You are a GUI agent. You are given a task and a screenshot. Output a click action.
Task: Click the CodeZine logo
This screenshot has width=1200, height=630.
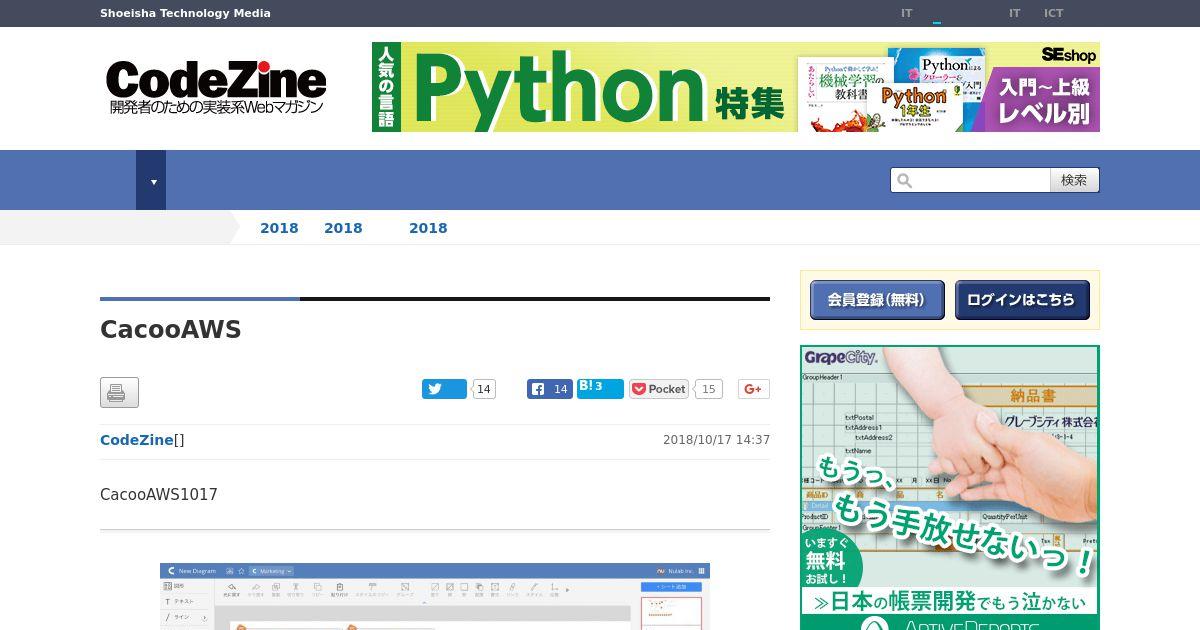216,87
